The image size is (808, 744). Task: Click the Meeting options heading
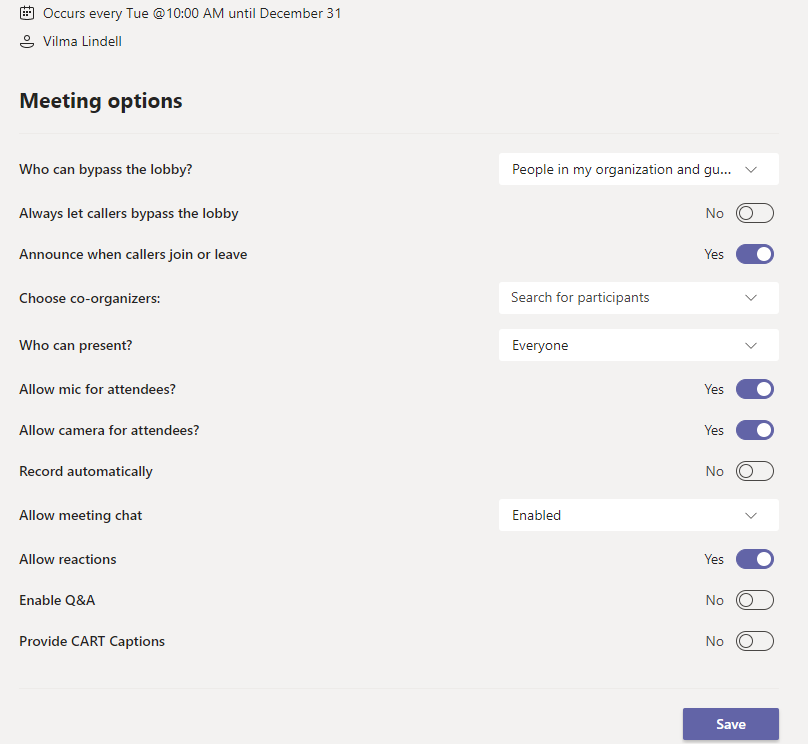pos(101,100)
